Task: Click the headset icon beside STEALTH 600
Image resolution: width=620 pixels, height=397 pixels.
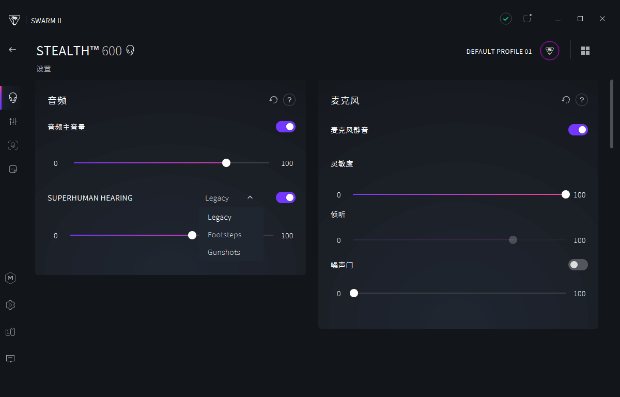Action: [130, 51]
